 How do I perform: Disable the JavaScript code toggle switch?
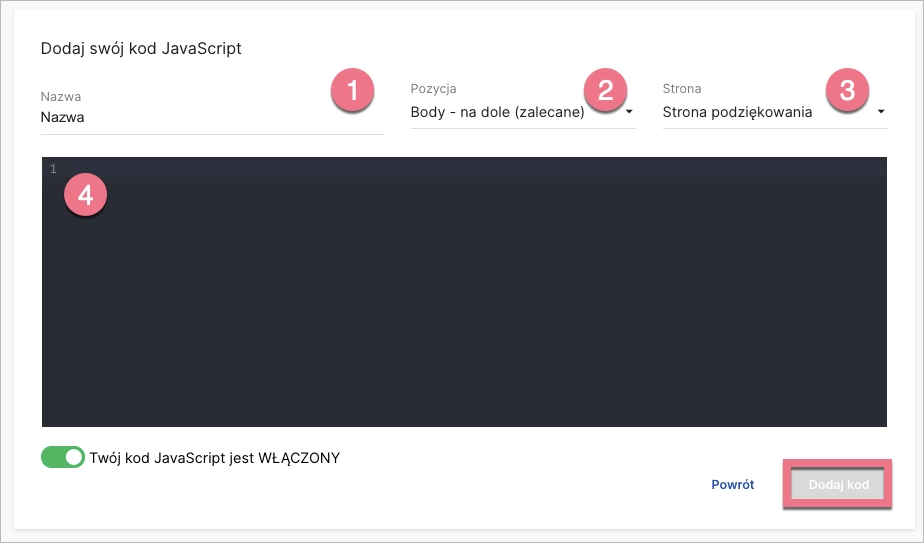[x=63, y=457]
